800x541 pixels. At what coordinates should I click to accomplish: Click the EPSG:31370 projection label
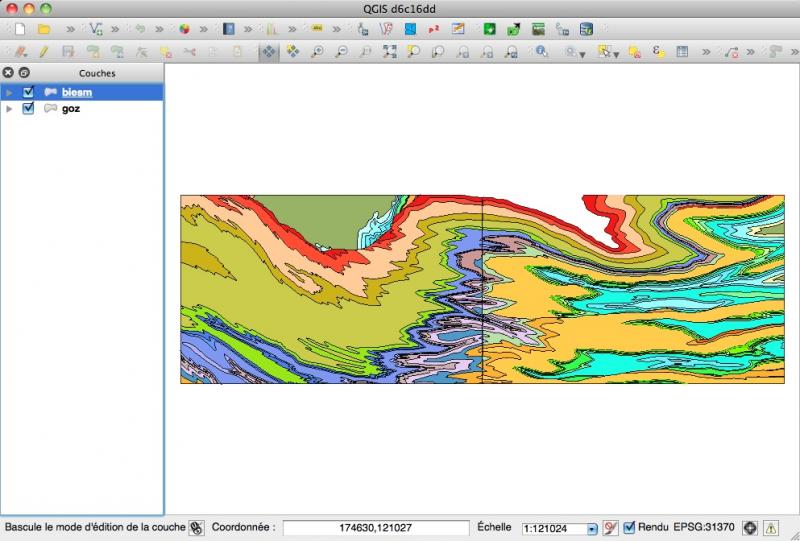pos(703,527)
